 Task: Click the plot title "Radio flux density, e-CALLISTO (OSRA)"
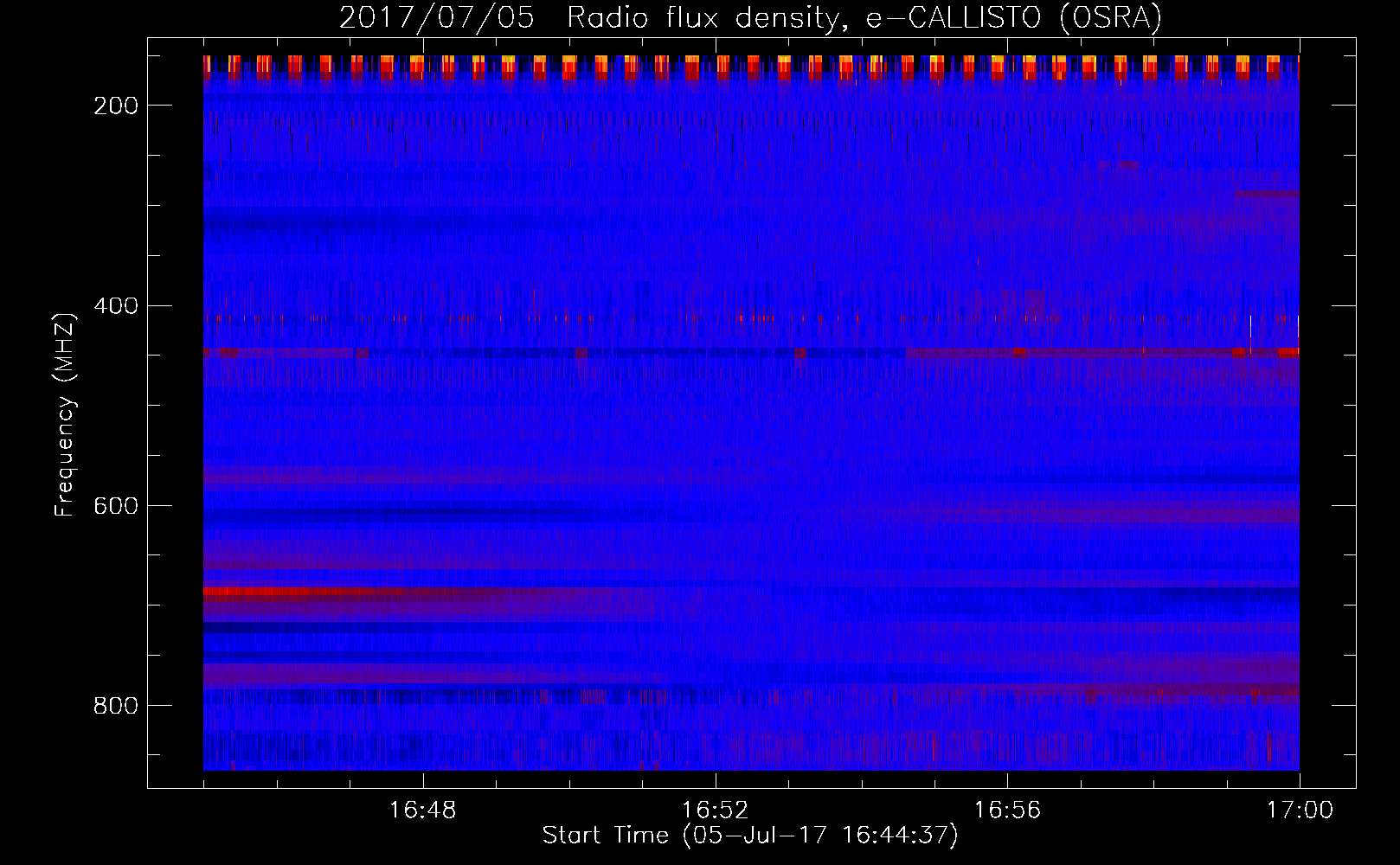coord(864,17)
